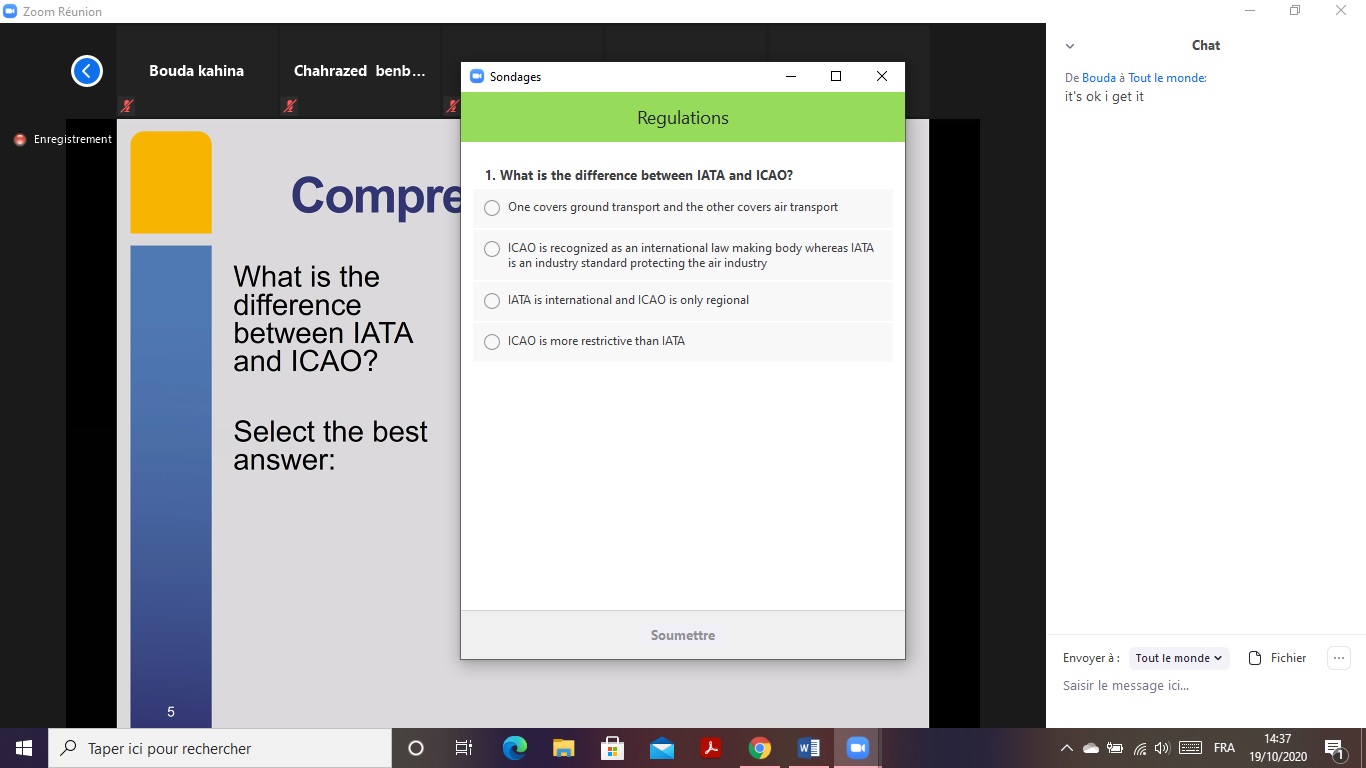The width and height of the screenshot is (1366, 768).
Task: Click the battery tray icon
Action: tap(1115, 748)
